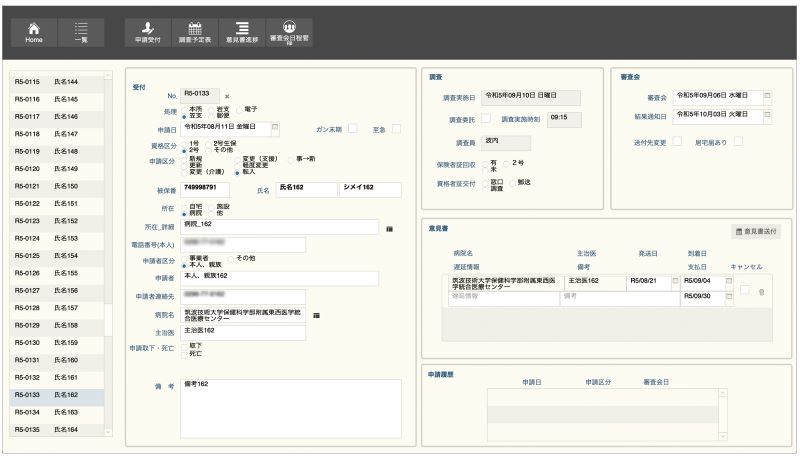Image resolution: width=800 pixels, height=458 pixels.
Task: Open the 一覧 list view
Action: point(82,33)
